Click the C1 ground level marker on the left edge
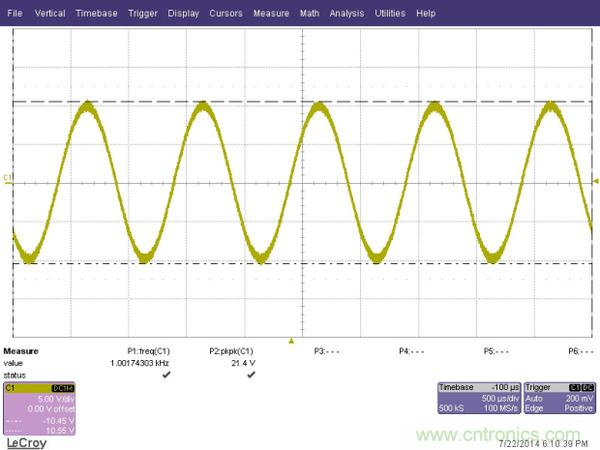 pyautogui.click(x=8, y=180)
